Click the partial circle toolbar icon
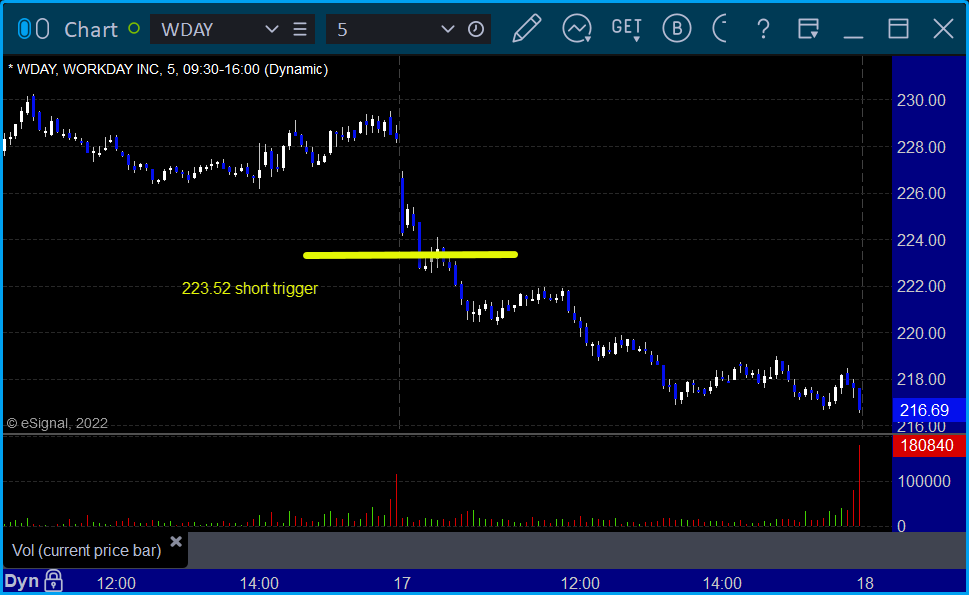This screenshot has width=969, height=595. (x=720, y=28)
